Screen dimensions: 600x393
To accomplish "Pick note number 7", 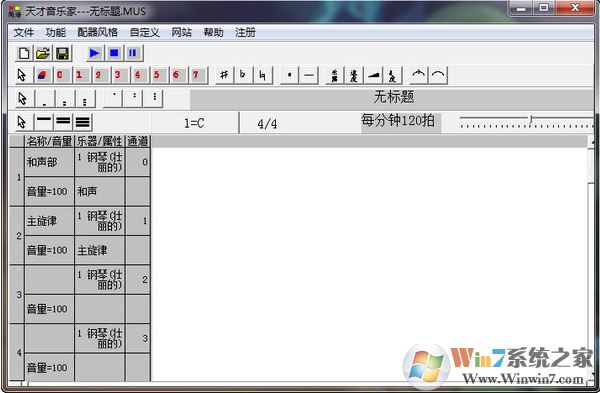I will (x=197, y=75).
